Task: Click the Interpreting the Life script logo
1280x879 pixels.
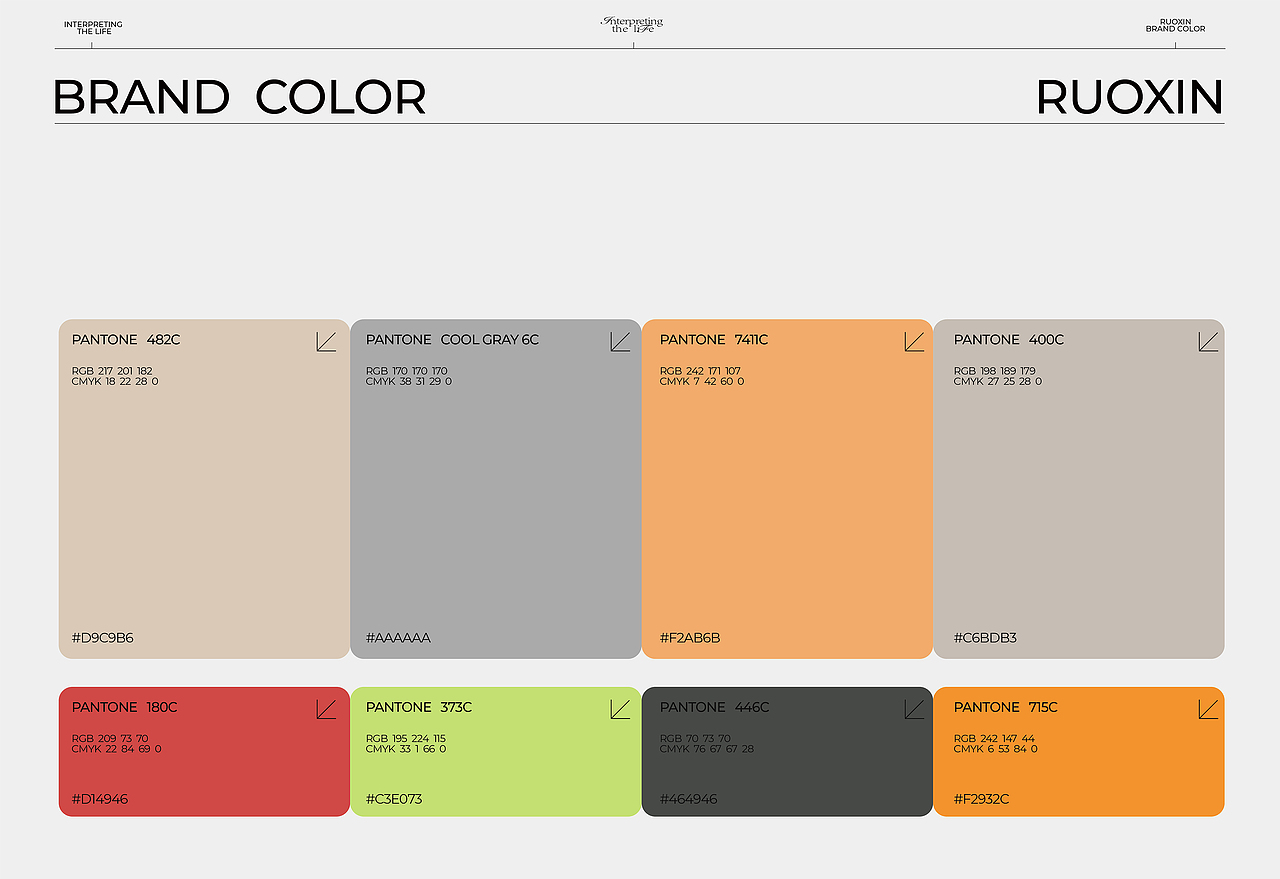Action: [x=633, y=24]
